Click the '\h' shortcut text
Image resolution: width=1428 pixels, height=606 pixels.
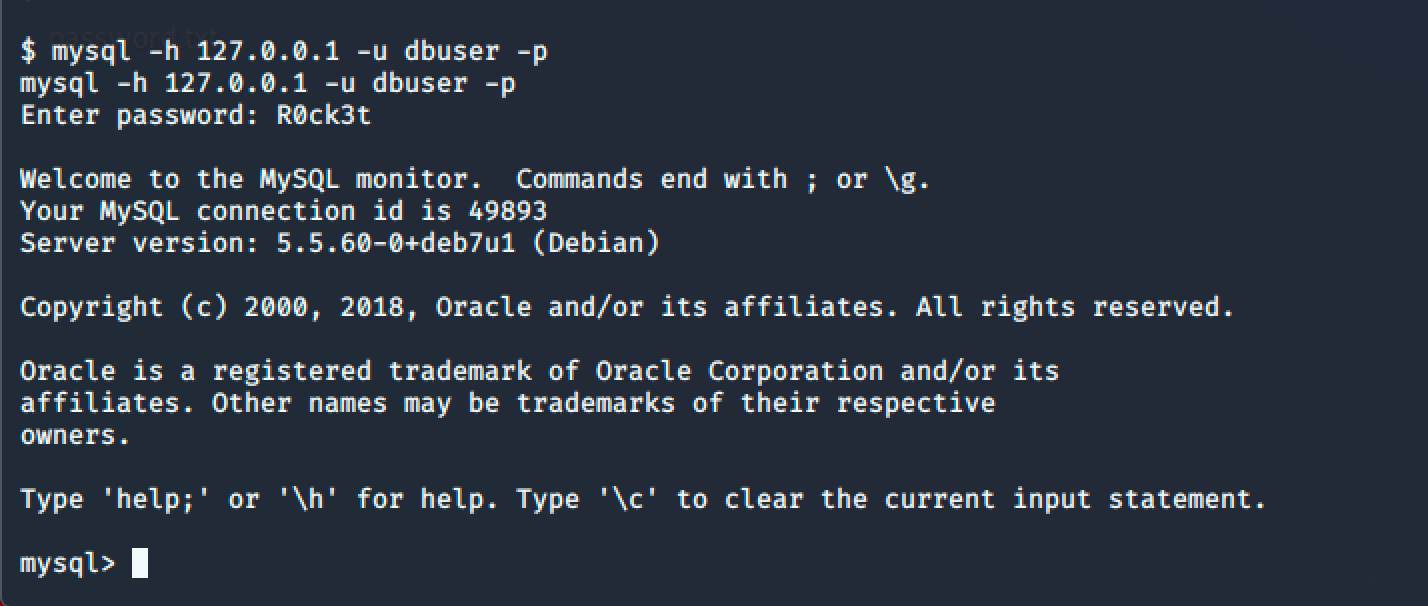click(x=316, y=499)
